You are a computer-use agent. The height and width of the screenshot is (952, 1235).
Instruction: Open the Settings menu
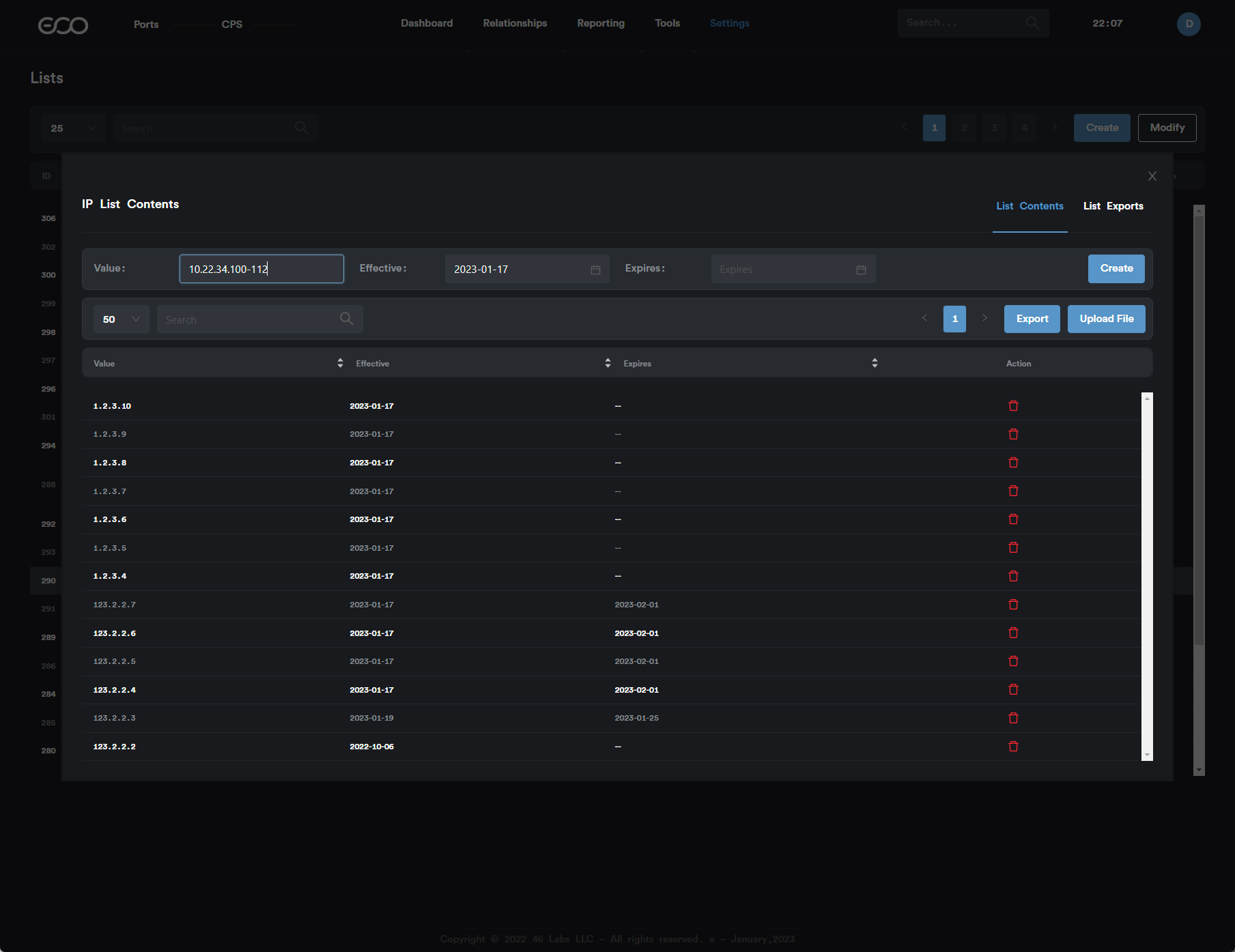coord(730,23)
